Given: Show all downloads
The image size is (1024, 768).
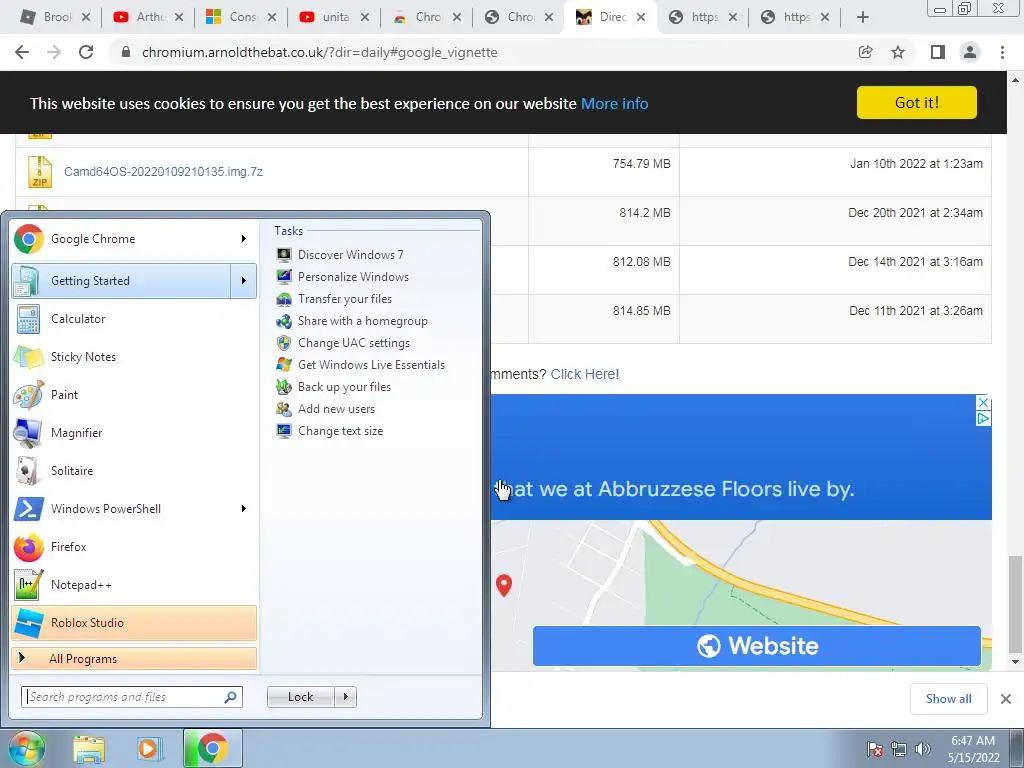Looking at the screenshot, I should tap(948, 699).
